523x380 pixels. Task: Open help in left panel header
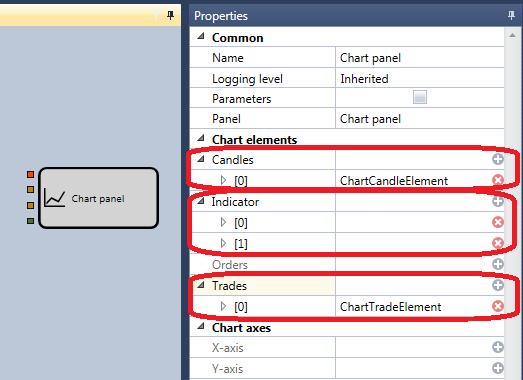pyautogui.click(x=156, y=15)
